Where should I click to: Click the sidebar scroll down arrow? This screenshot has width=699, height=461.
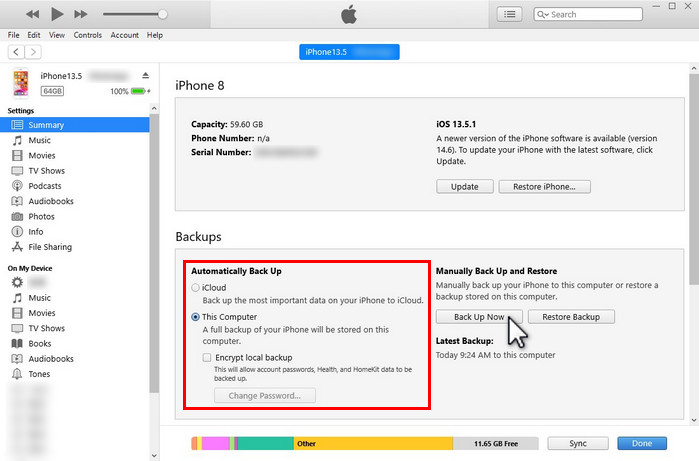[x=154, y=456]
